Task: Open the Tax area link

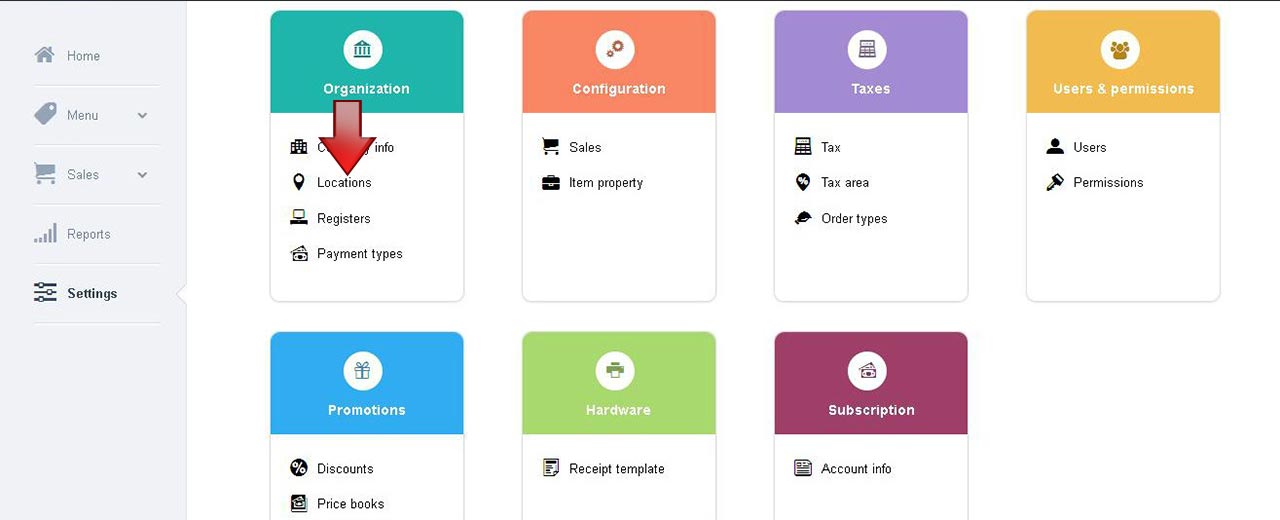Action: point(845,183)
